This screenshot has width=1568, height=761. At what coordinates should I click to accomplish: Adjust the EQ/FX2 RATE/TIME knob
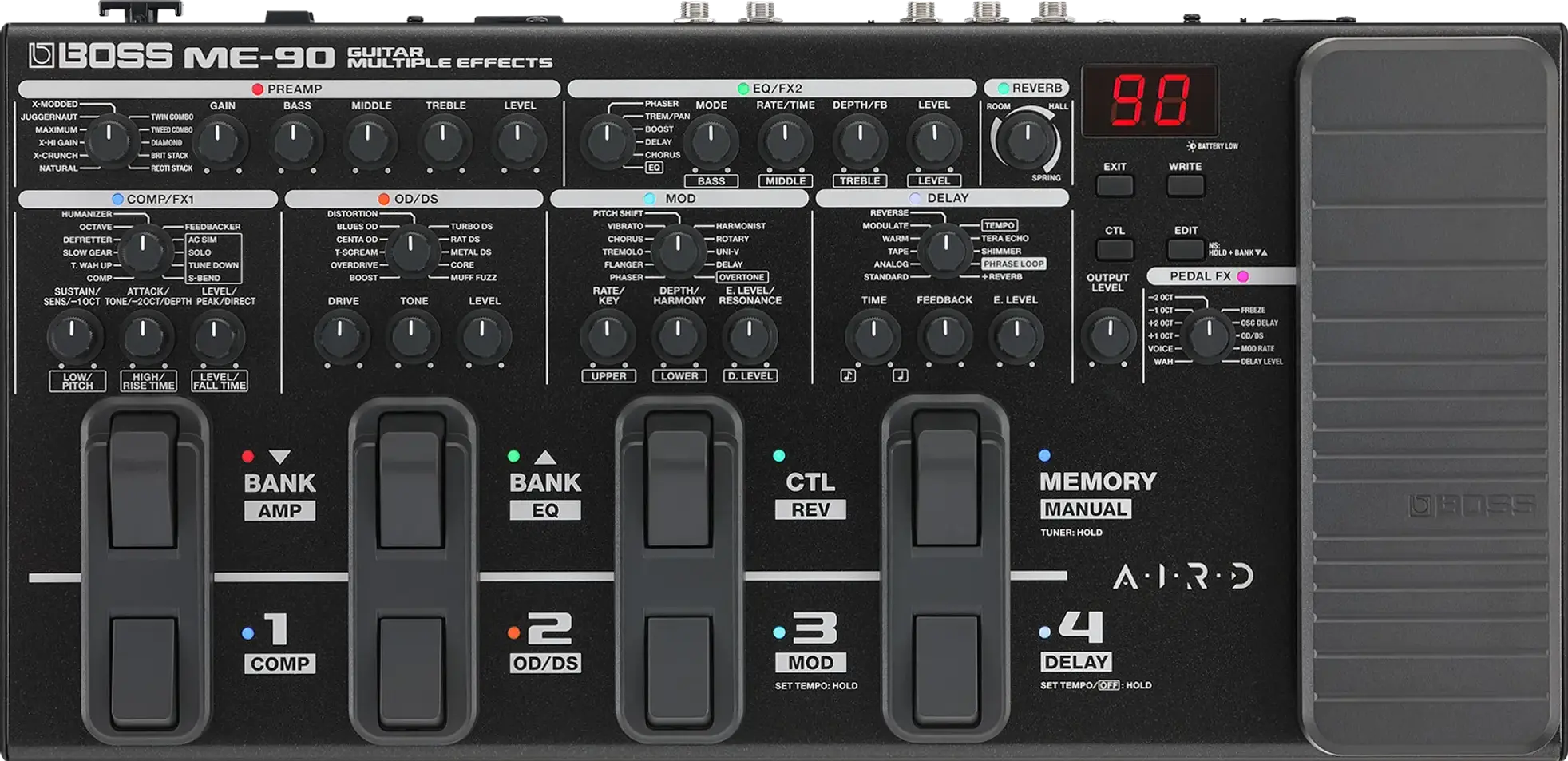786,141
